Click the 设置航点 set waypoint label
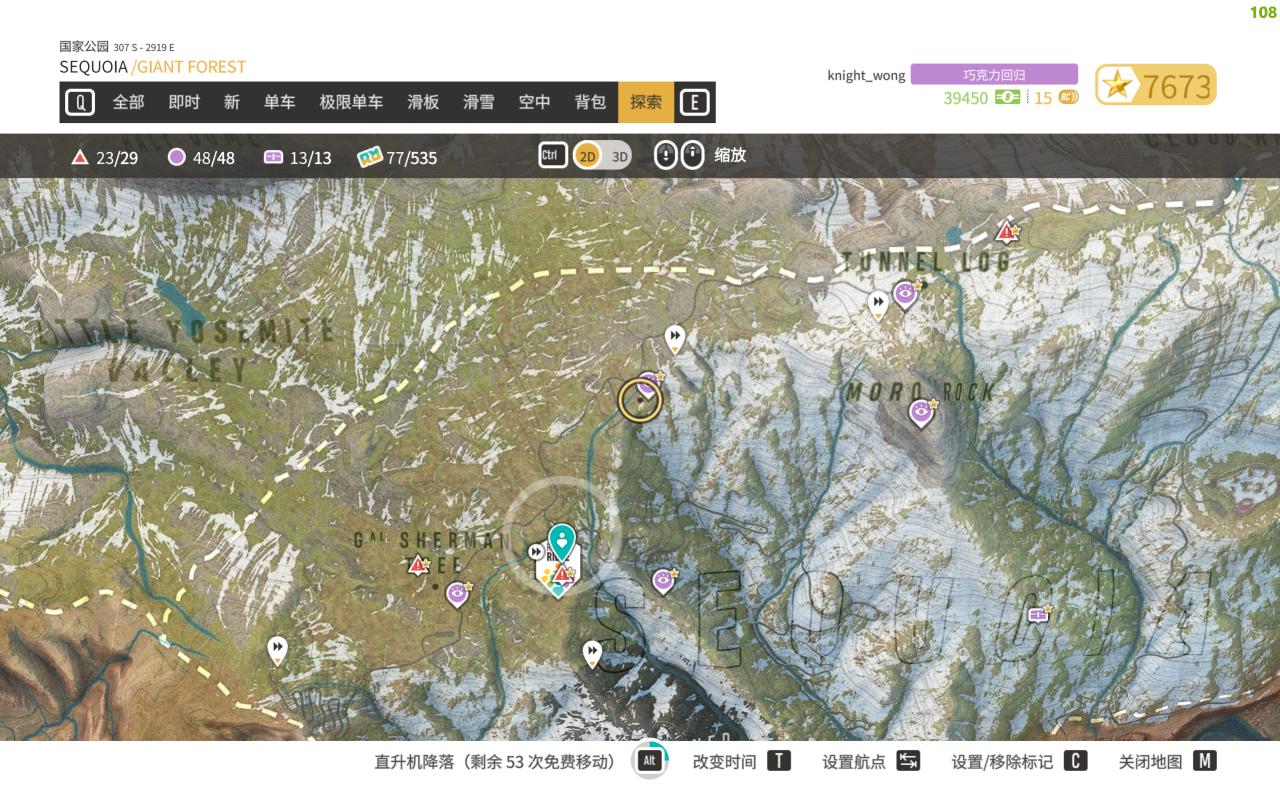Image resolution: width=1280 pixels, height=800 pixels. pyautogui.click(x=854, y=762)
